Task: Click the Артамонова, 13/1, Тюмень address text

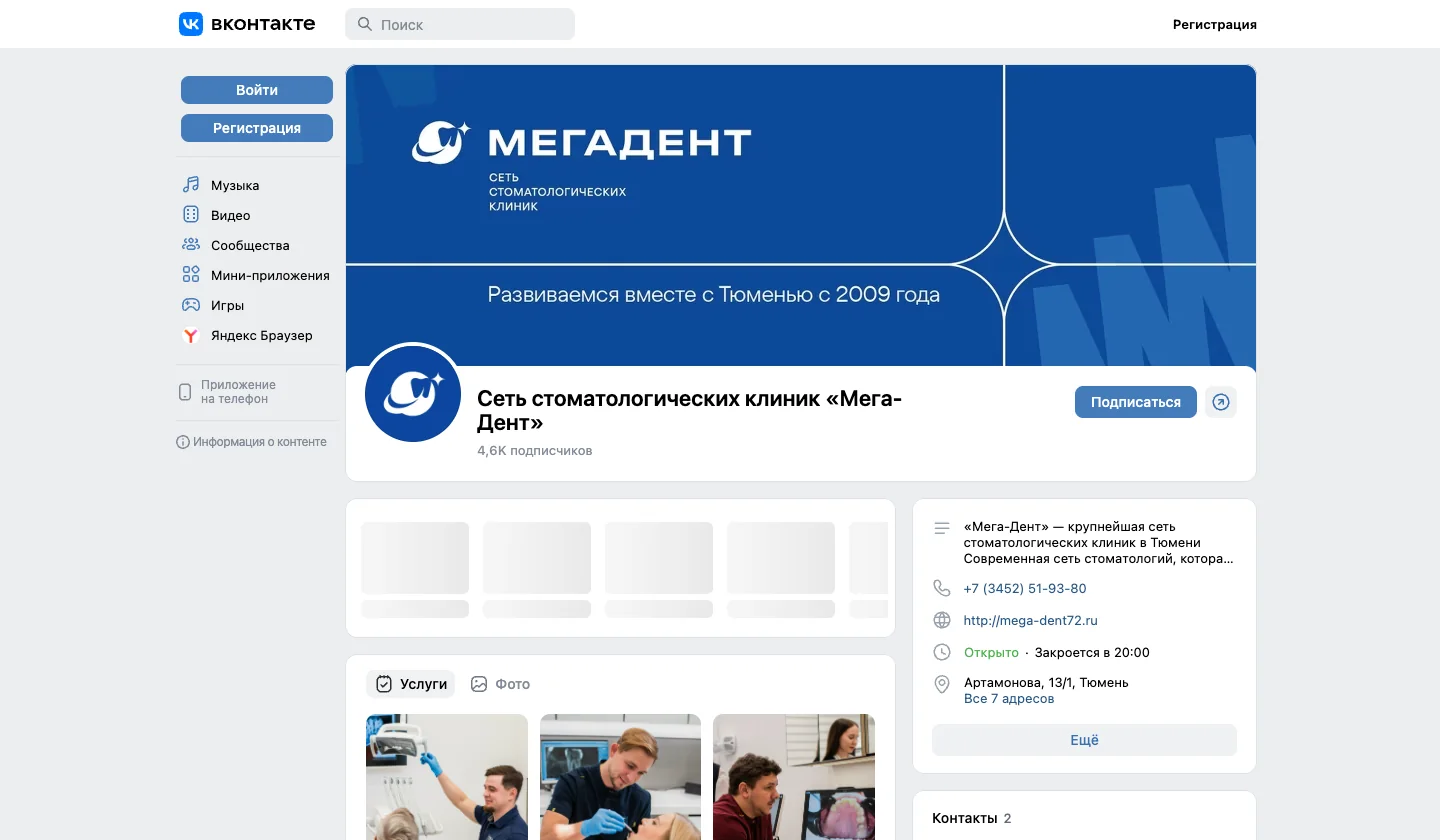Action: (x=1046, y=683)
